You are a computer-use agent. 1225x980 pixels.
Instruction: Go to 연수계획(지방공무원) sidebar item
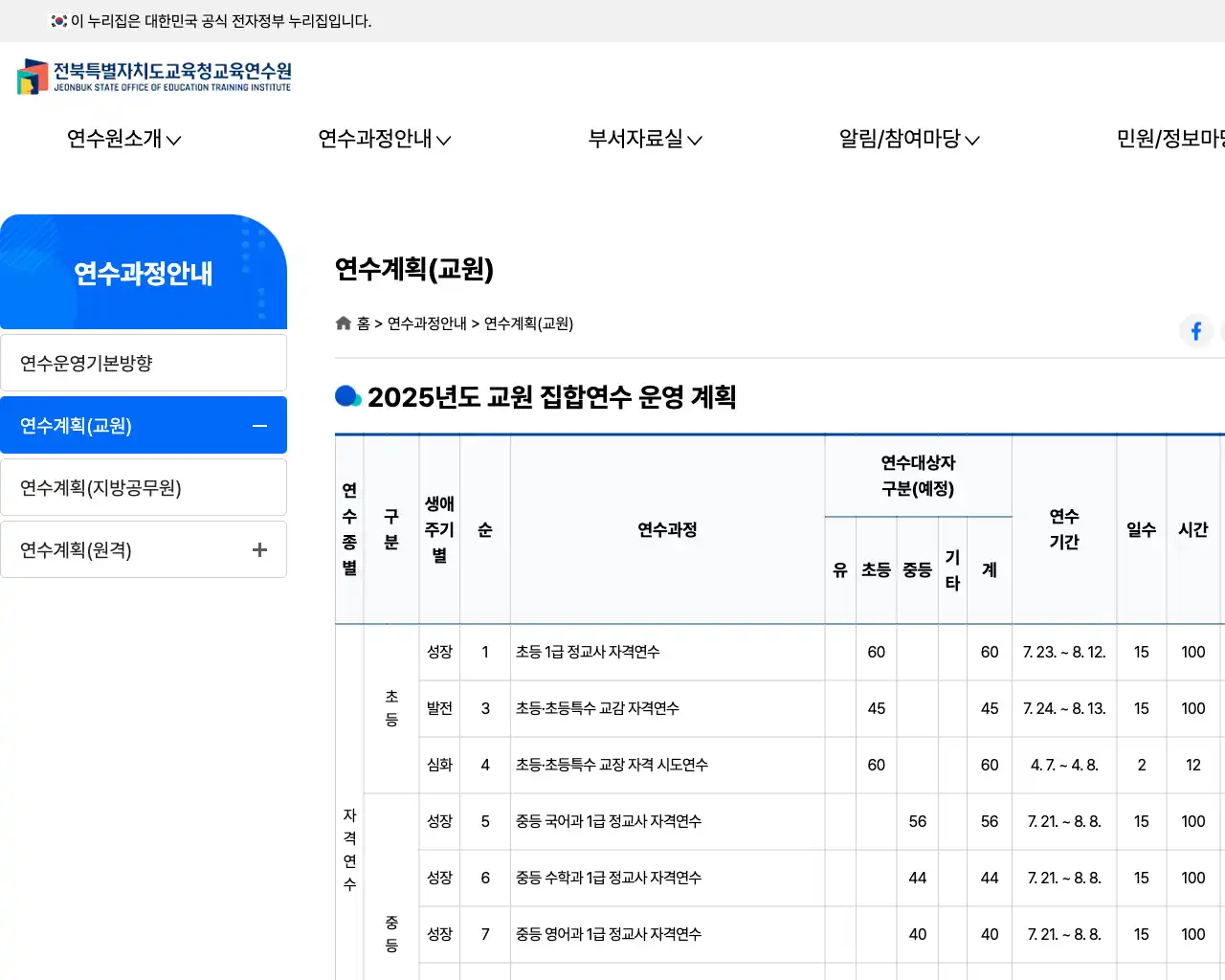coord(100,488)
